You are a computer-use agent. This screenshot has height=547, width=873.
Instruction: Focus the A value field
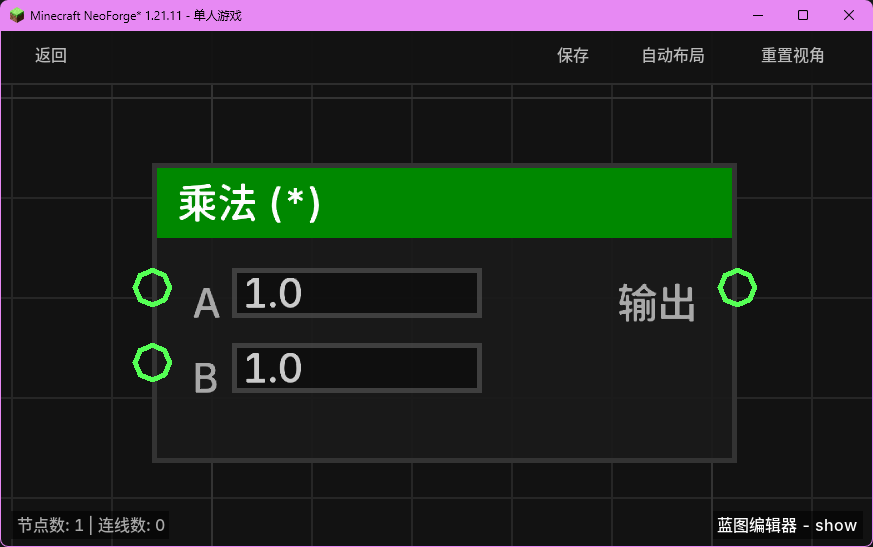coord(357,293)
